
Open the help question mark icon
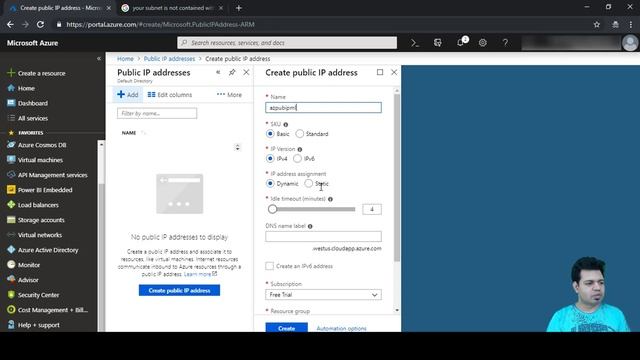[505, 42]
